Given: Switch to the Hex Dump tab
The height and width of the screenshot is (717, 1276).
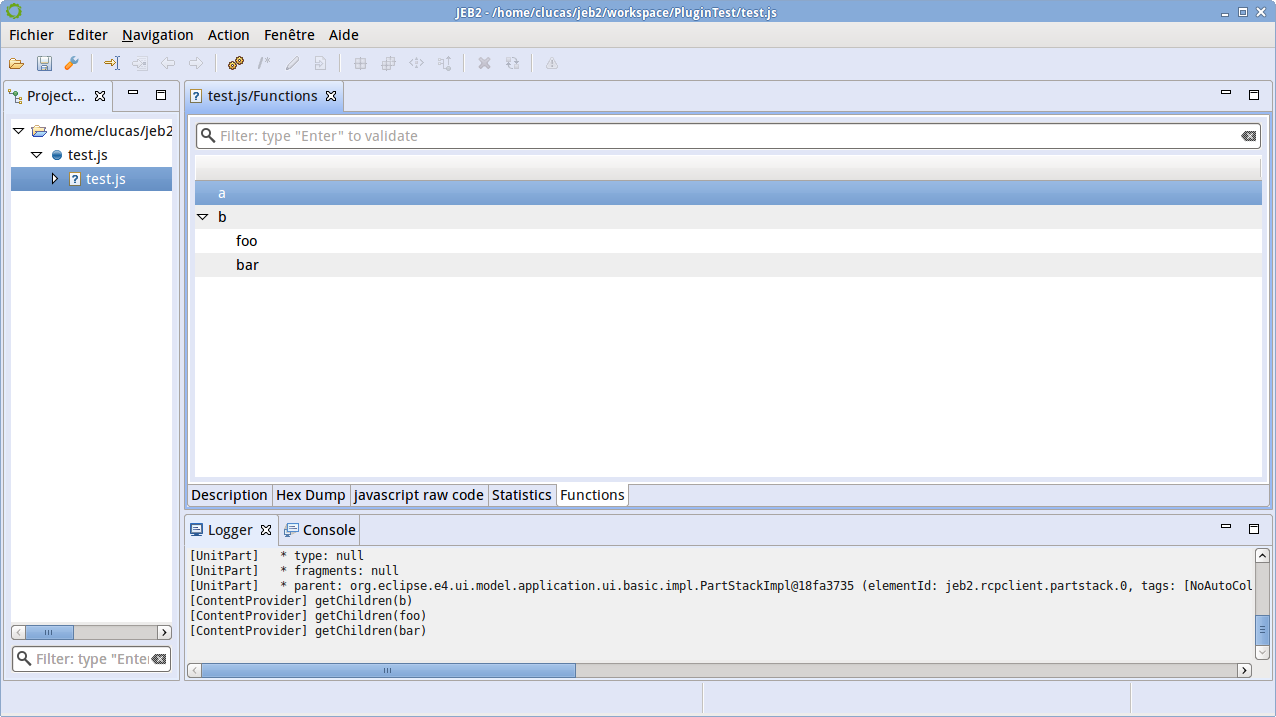Looking at the screenshot, I should [310, 495].
